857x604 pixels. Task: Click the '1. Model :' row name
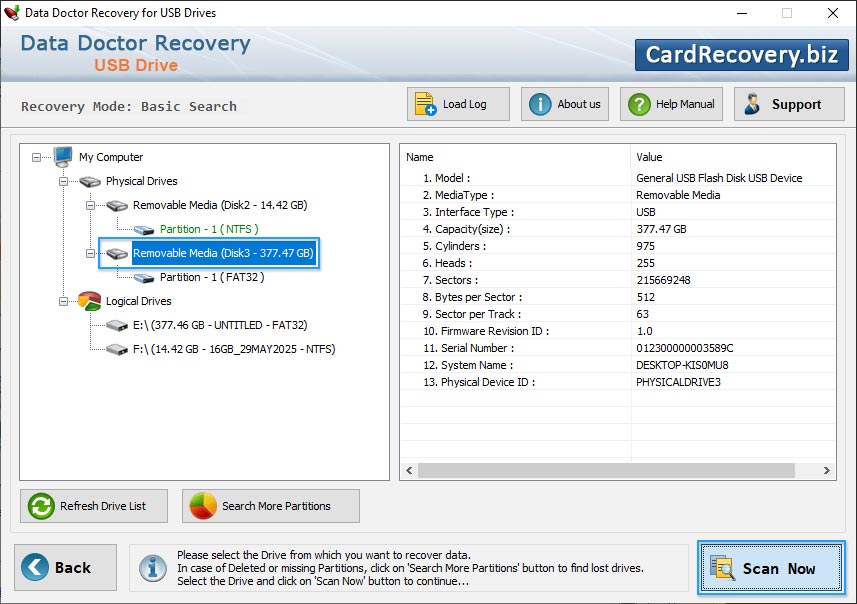click(x=446, y=178)
